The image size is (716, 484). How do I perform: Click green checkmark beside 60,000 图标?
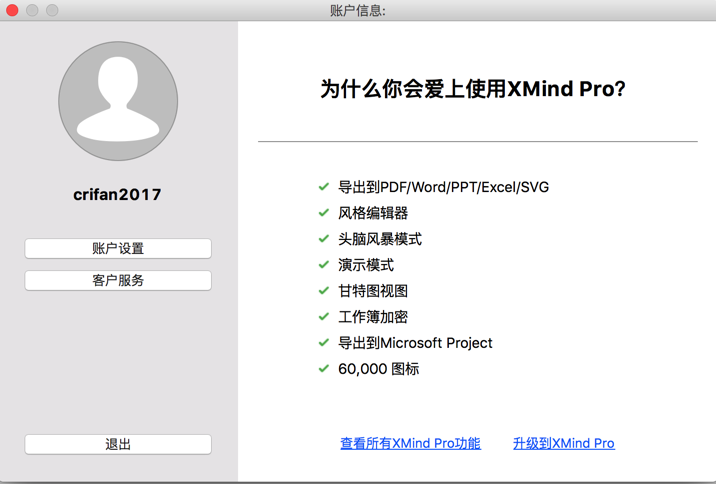pyautogui.click(x=324, y=368)
